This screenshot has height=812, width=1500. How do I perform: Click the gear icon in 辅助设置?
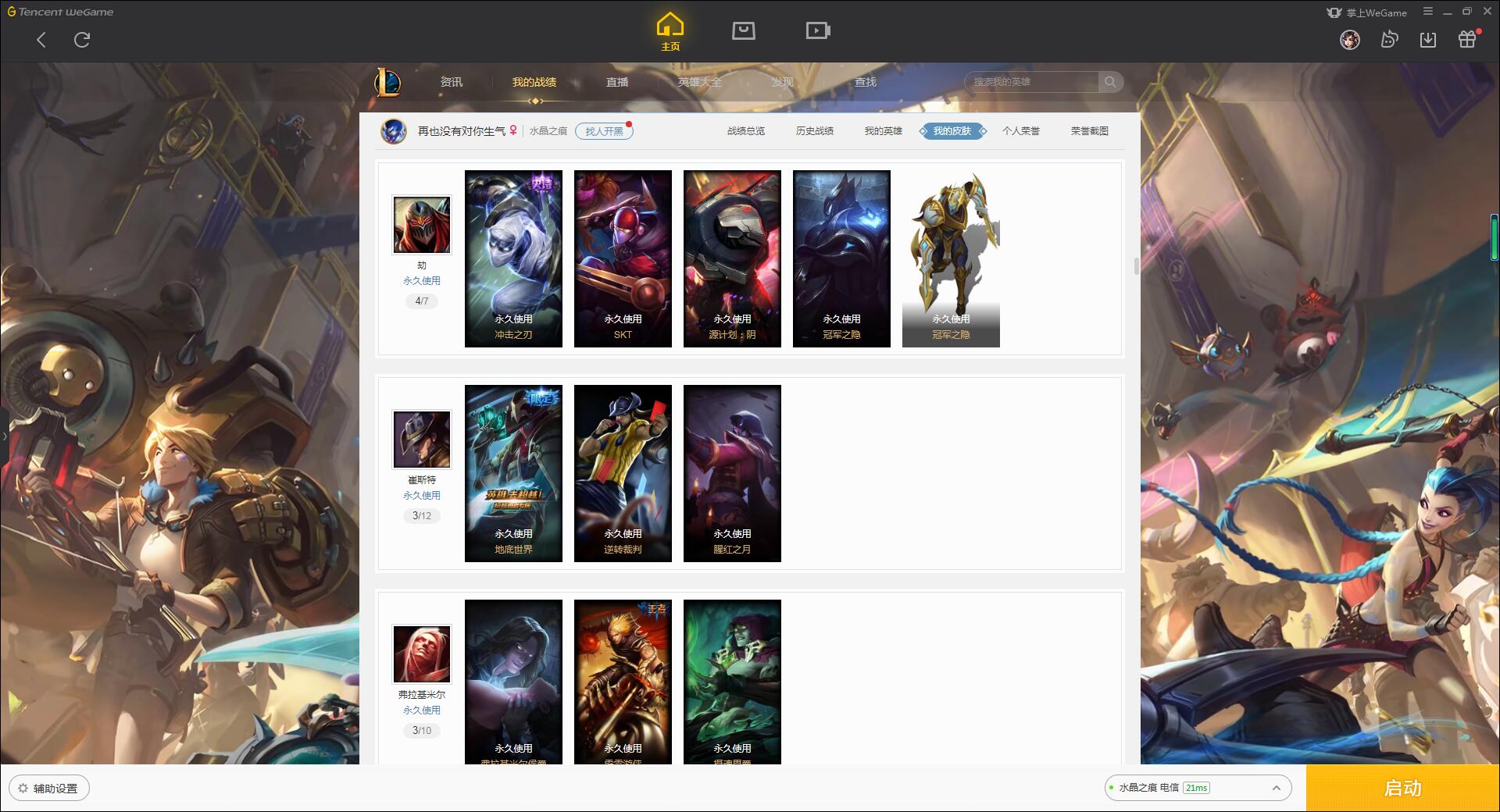[23, 789]
